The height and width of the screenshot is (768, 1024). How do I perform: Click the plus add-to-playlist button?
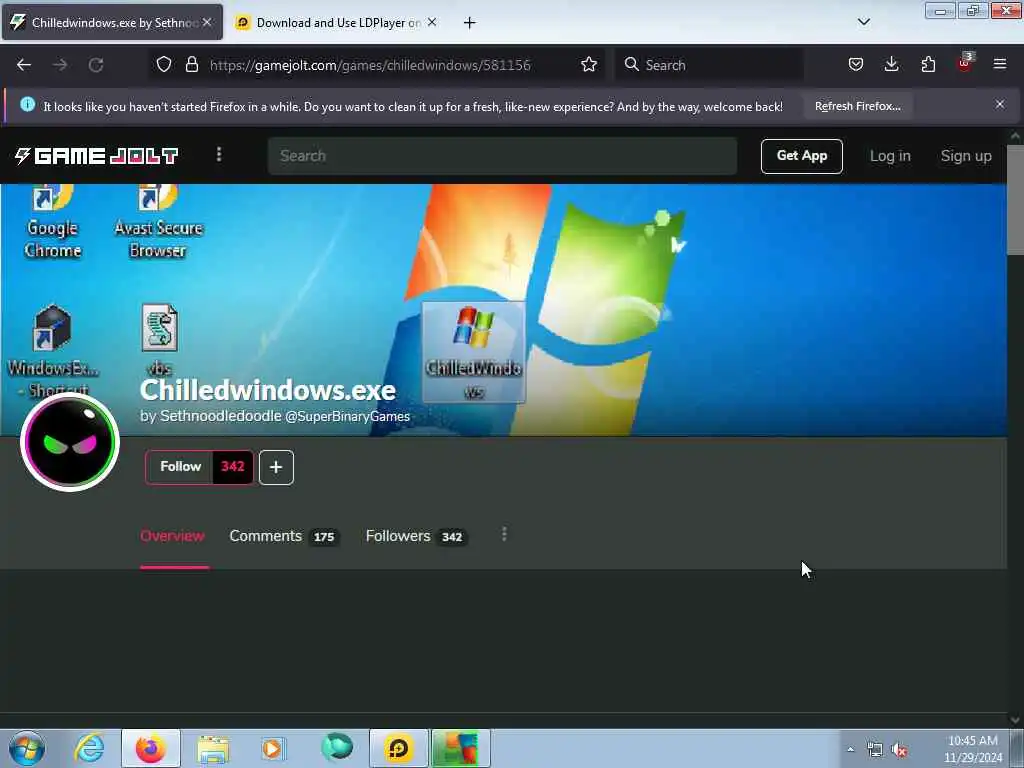(x=276, y=468)
